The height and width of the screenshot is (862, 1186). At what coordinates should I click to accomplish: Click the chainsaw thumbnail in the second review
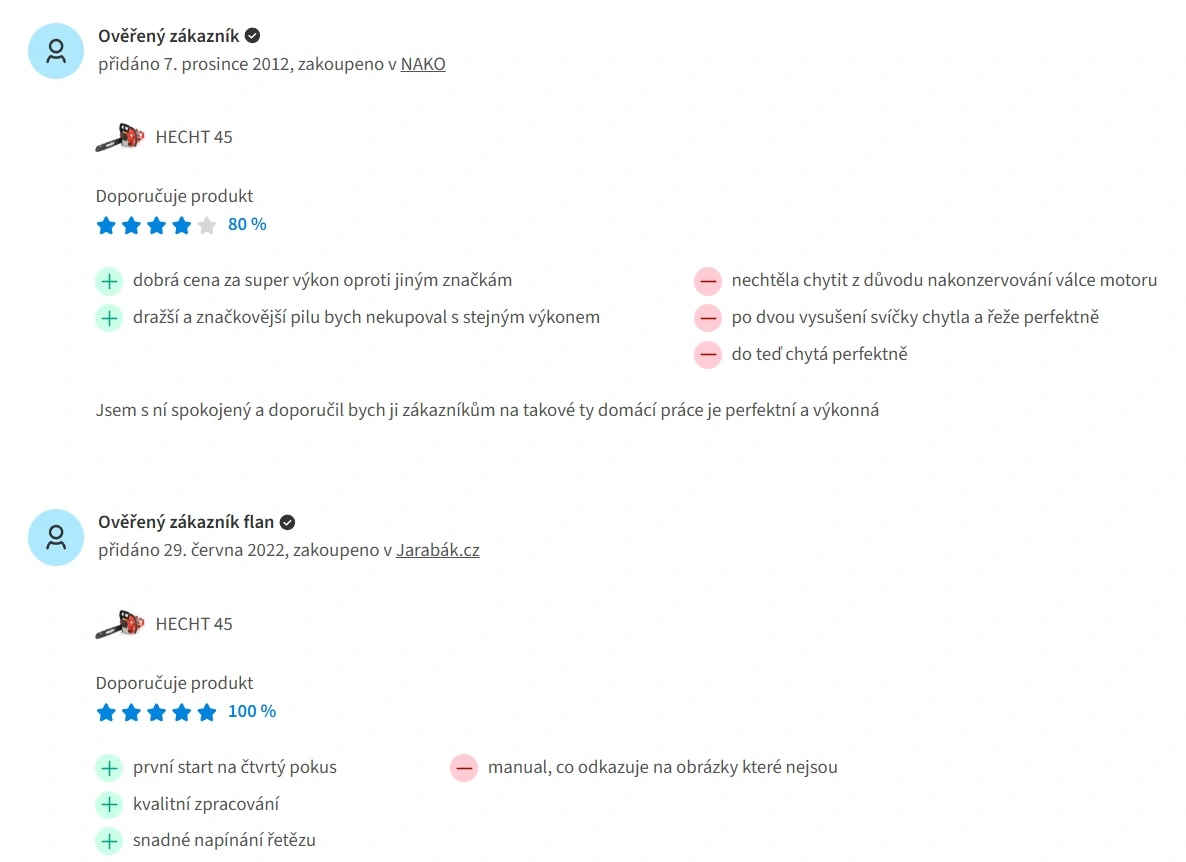pyautogui.click(x=120, y=624)
